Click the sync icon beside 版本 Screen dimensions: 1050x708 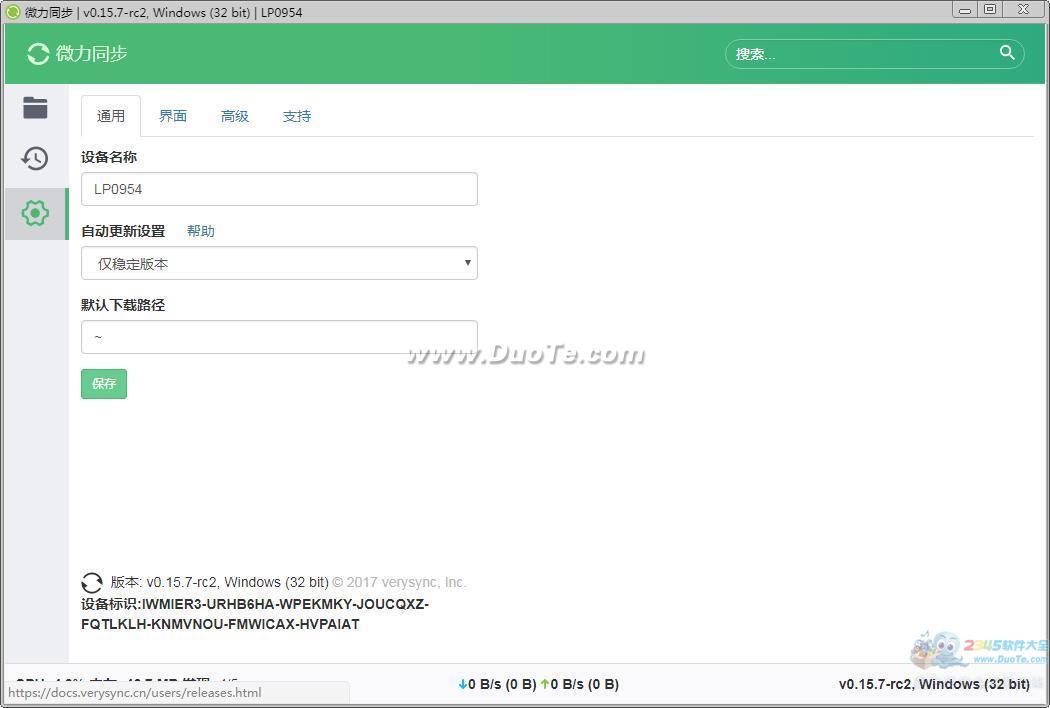point(92,582)
